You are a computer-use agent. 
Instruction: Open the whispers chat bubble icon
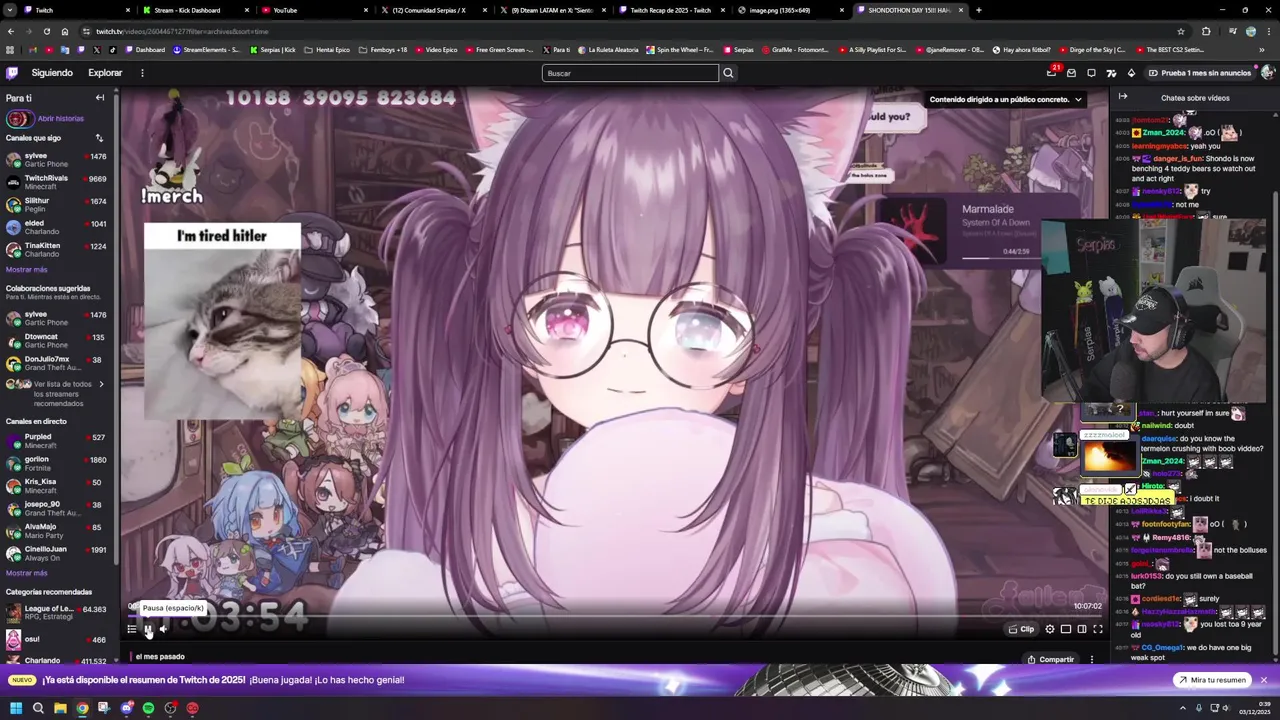[1091, 73]
